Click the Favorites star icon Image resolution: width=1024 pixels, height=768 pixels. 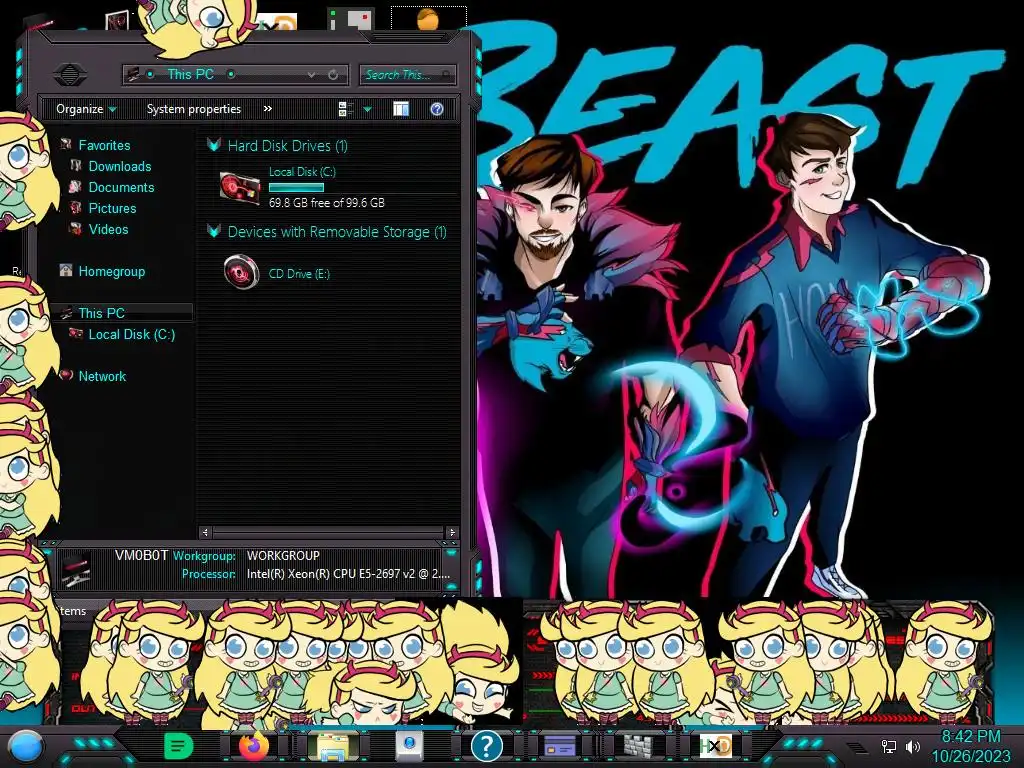[65, 144]
